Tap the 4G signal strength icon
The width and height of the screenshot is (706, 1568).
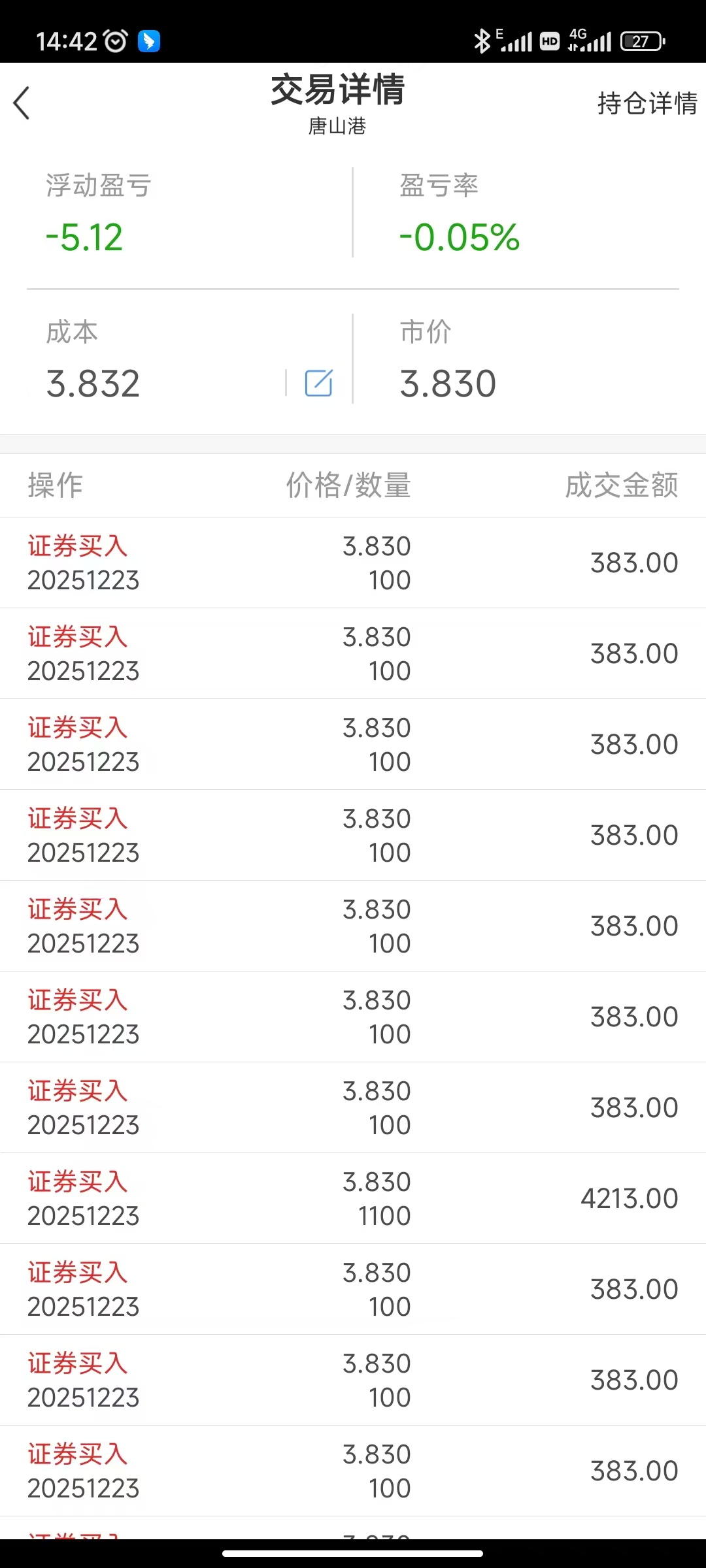(590, 41)
